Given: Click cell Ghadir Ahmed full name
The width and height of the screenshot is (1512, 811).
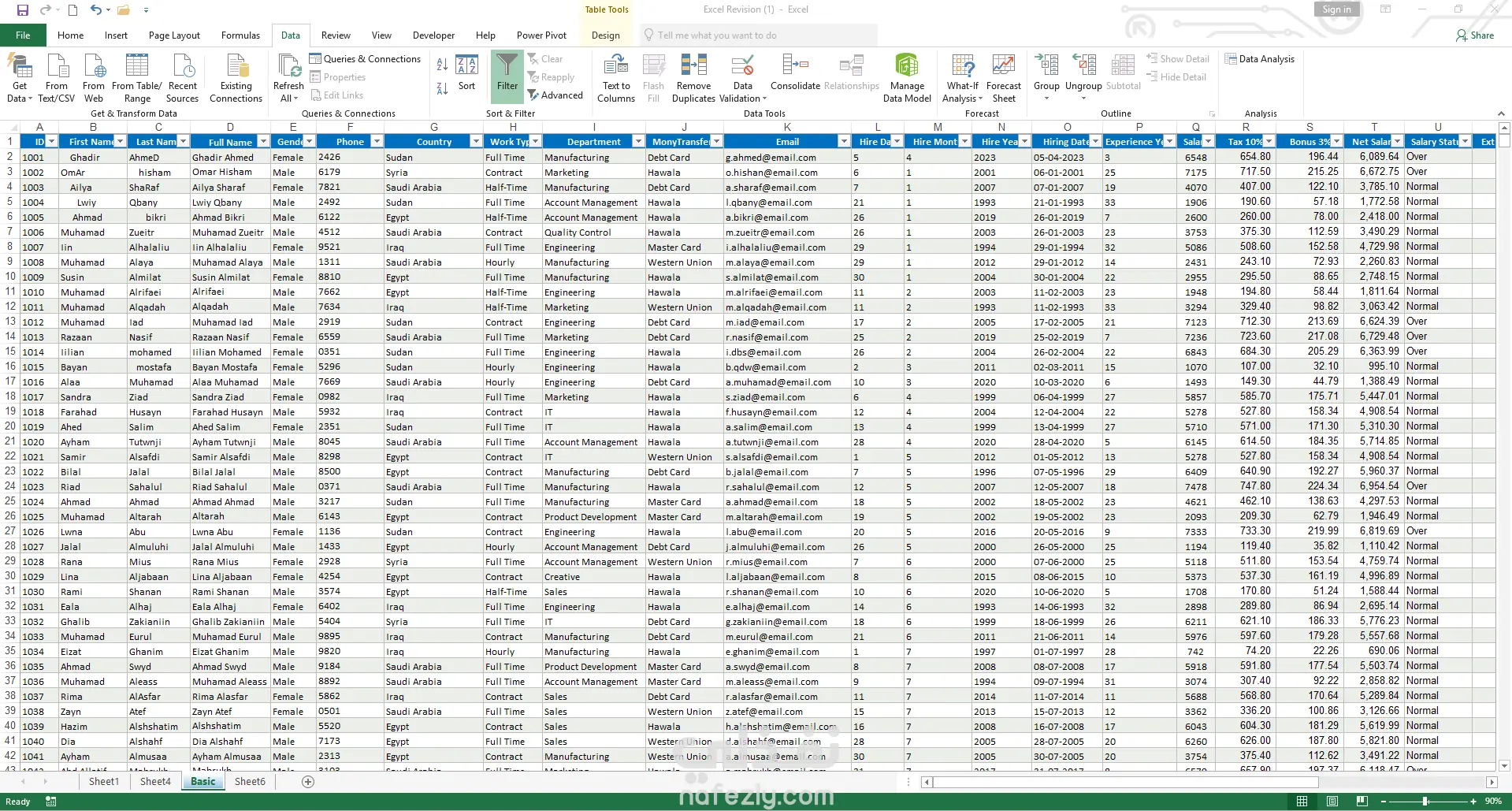Looking at the screenshot, I should (x=229, y=157).
